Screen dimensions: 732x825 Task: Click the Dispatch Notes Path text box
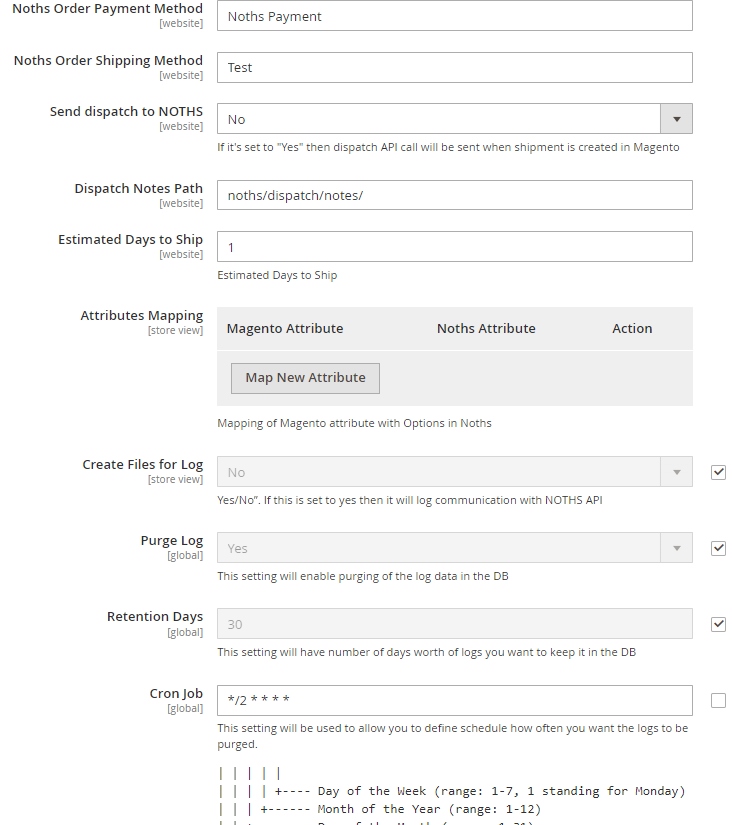click(454, 195)
